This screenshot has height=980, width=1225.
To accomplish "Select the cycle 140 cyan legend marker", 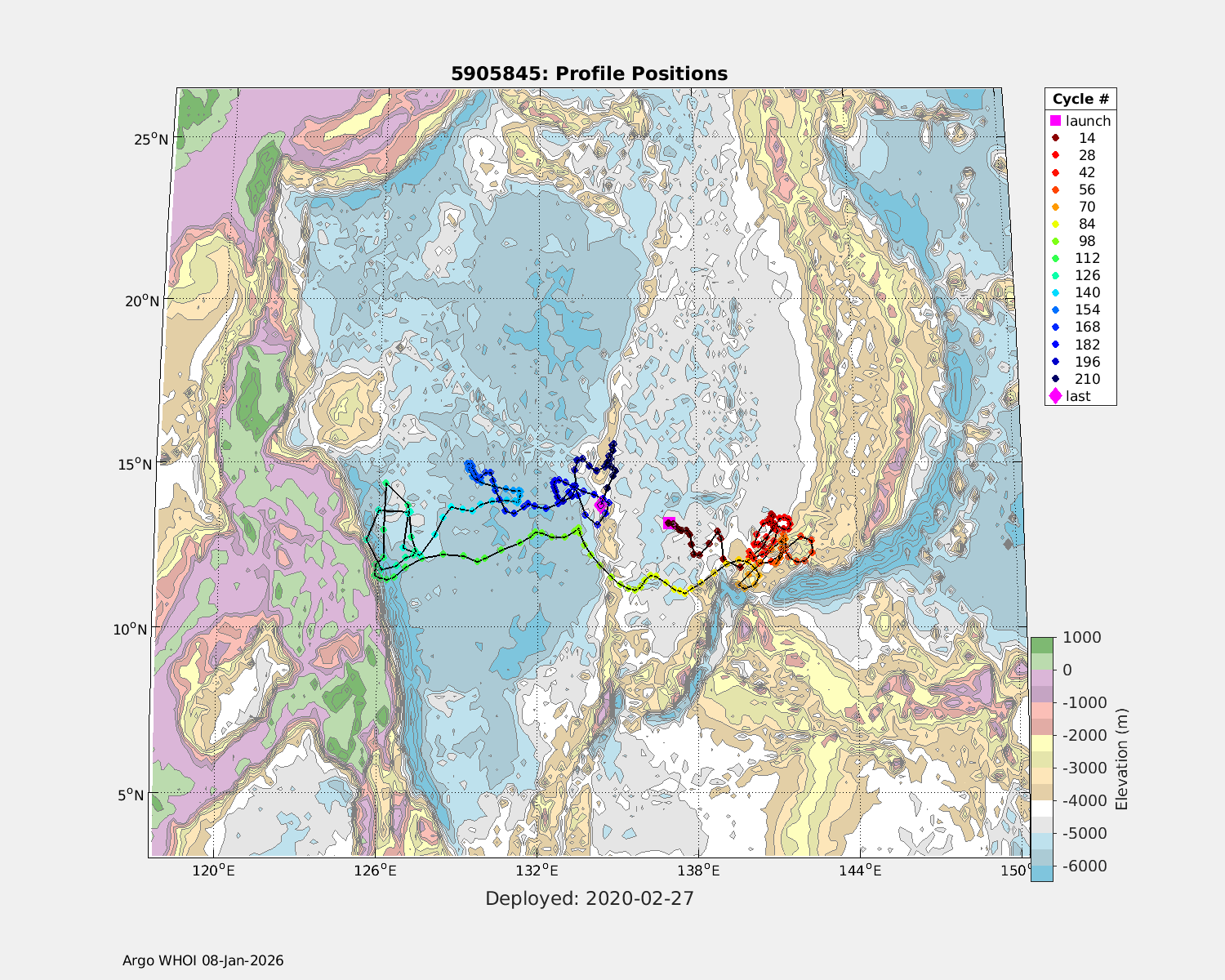I will point(1055,292).
